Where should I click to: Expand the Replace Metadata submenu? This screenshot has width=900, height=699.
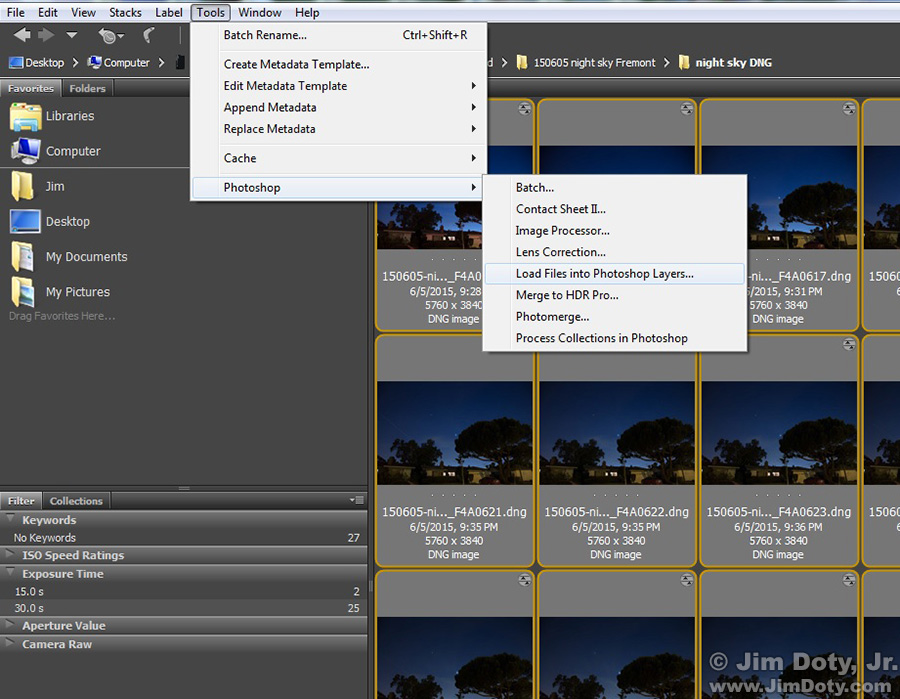(x=339, y=129)
